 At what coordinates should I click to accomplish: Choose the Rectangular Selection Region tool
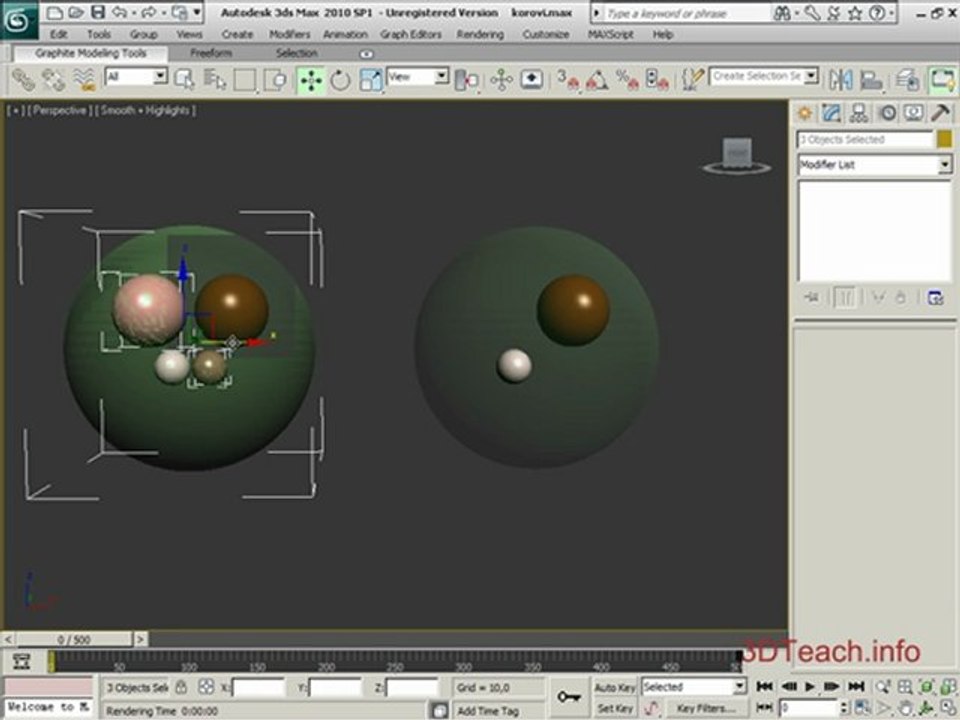point(244,80)
